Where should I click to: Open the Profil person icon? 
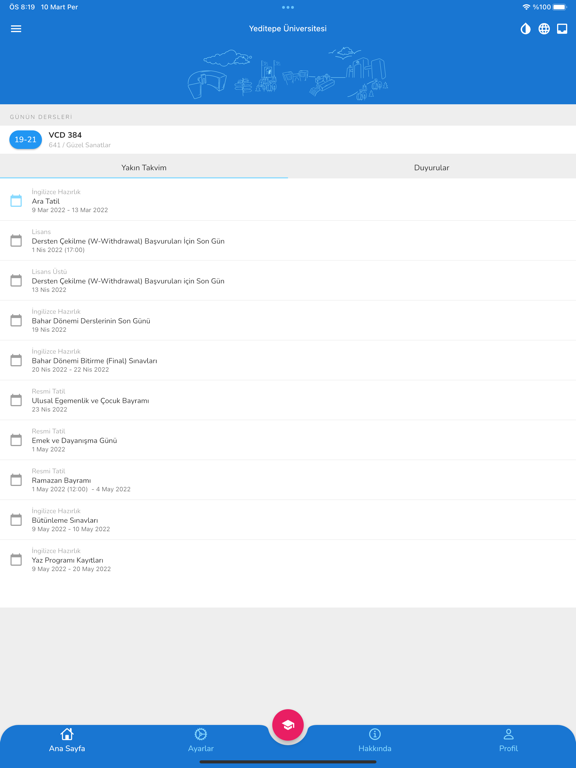(508, 734)
